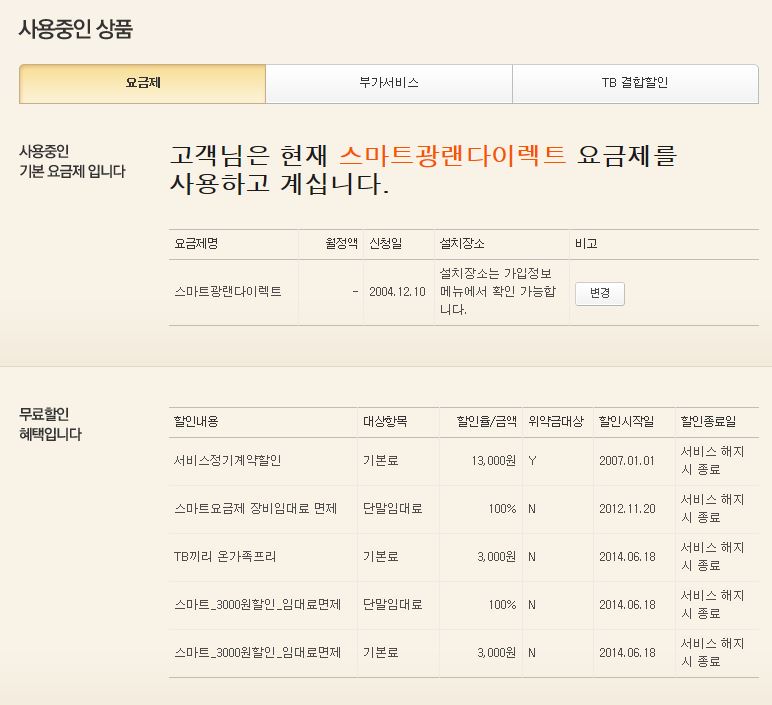The image size is (772, 705).
Task: Click the TB끼리 온가족프리 discount item
Action: click(x=225, y=557)
